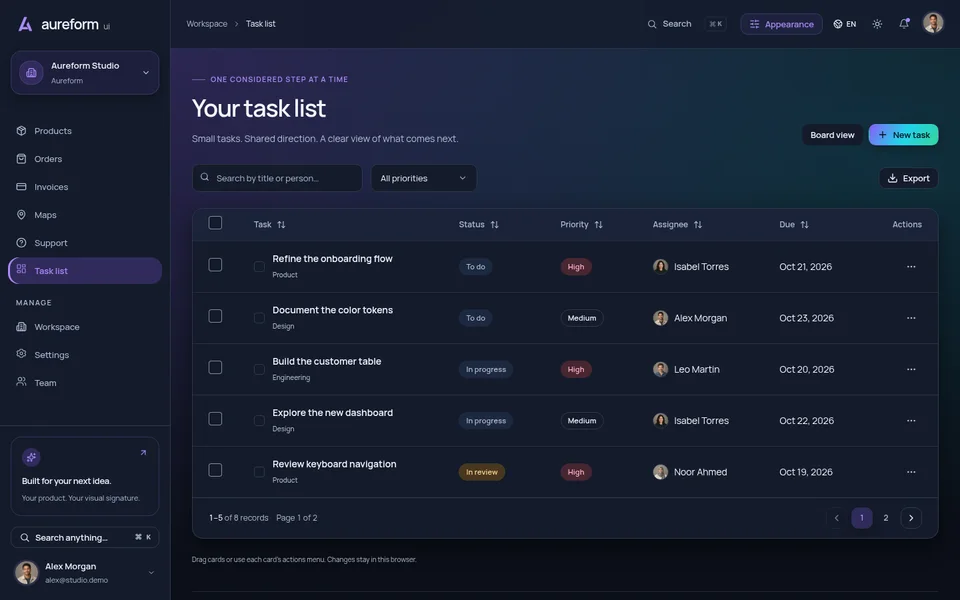Viewport: 960px width, 600px height.
Task: Select the Explore the new dashboard row checkbox
Action: click(215, 419)
